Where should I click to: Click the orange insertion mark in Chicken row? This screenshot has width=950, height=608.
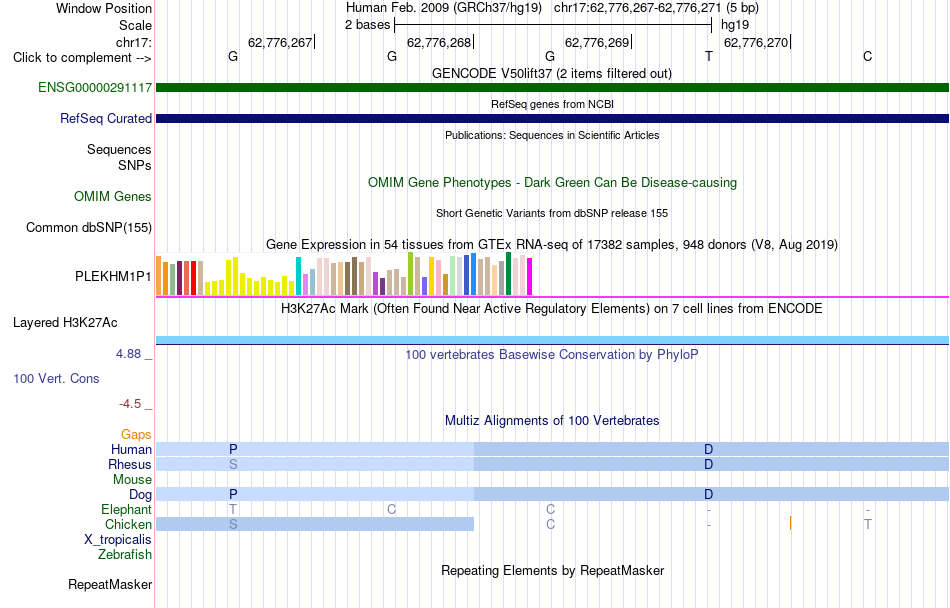pos(791,523)
